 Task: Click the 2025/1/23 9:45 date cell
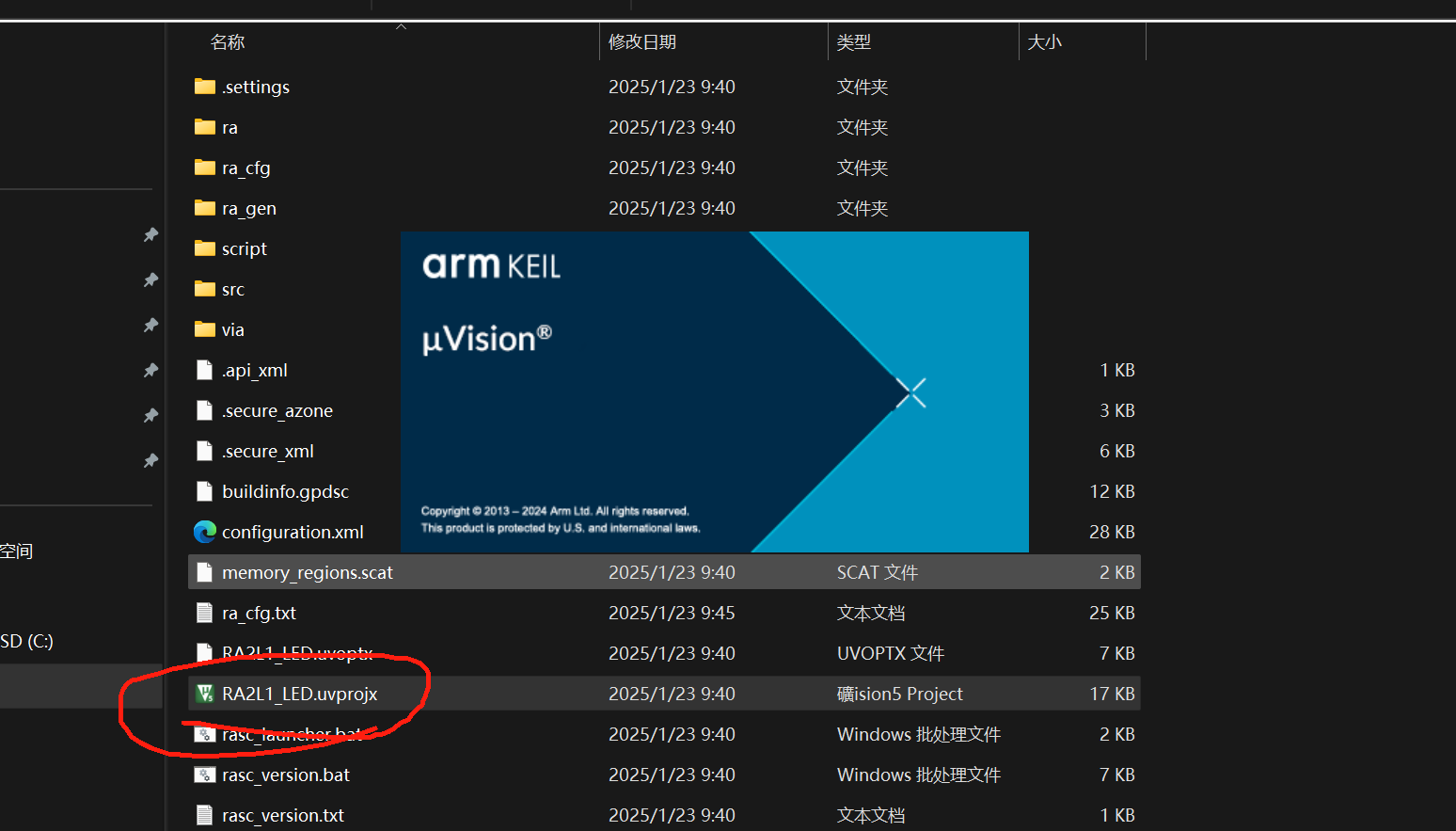pyautogui.click(x=672, y=613)
